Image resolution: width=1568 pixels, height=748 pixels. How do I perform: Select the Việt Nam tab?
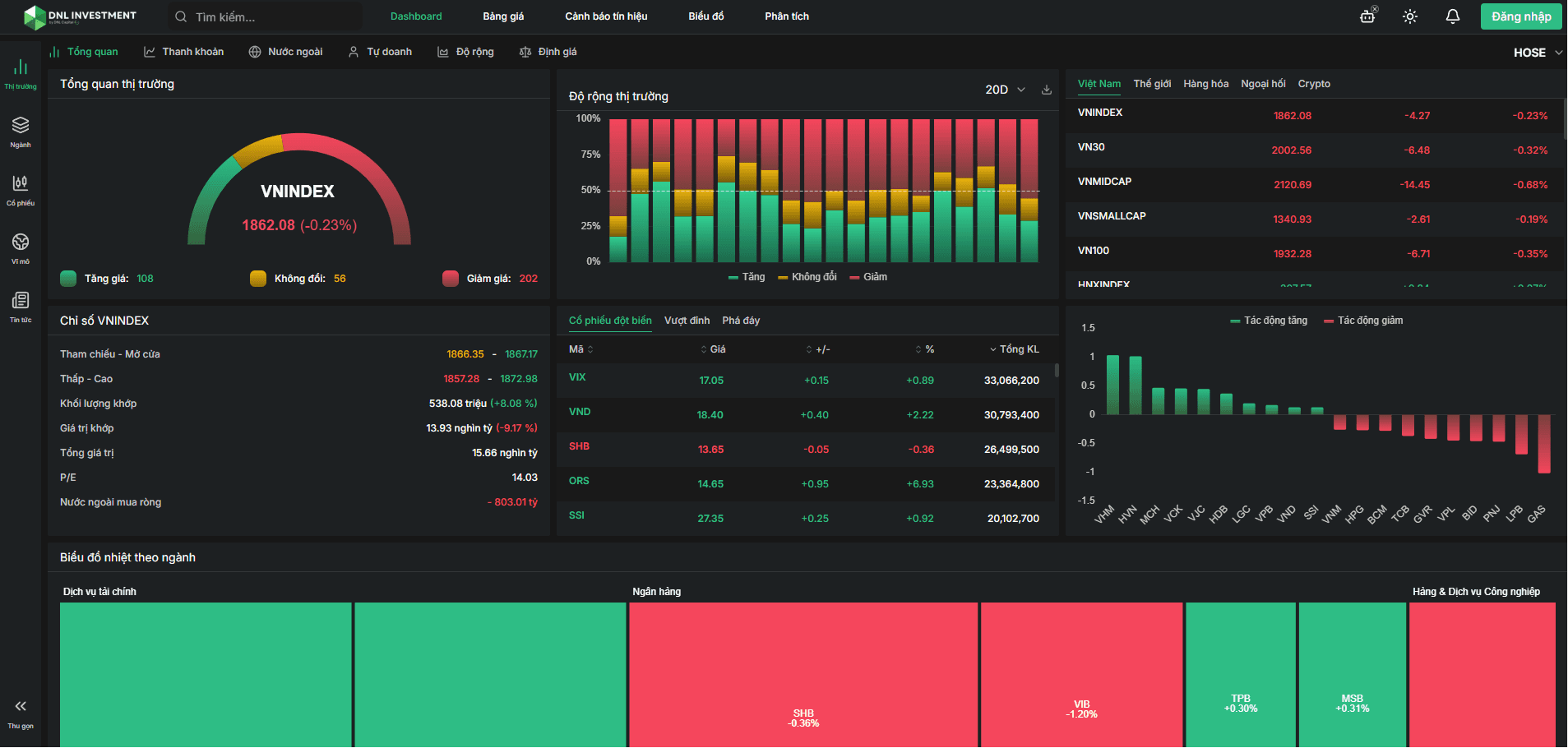[x=1099, y=84]
